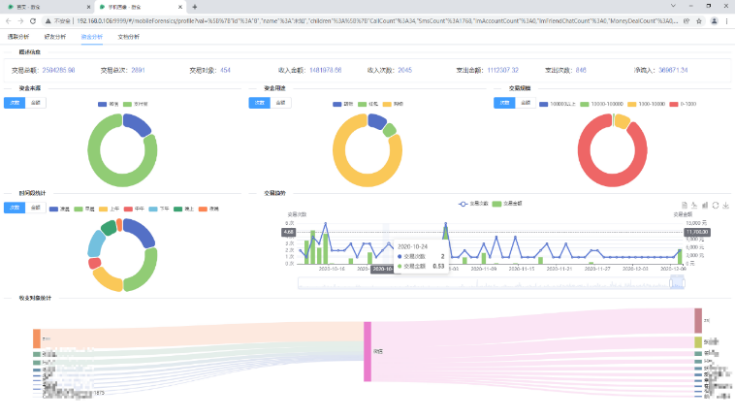Open the 通联分析 tab
Image resolution: width=735 pixels, height=419 pixels.
18,37
